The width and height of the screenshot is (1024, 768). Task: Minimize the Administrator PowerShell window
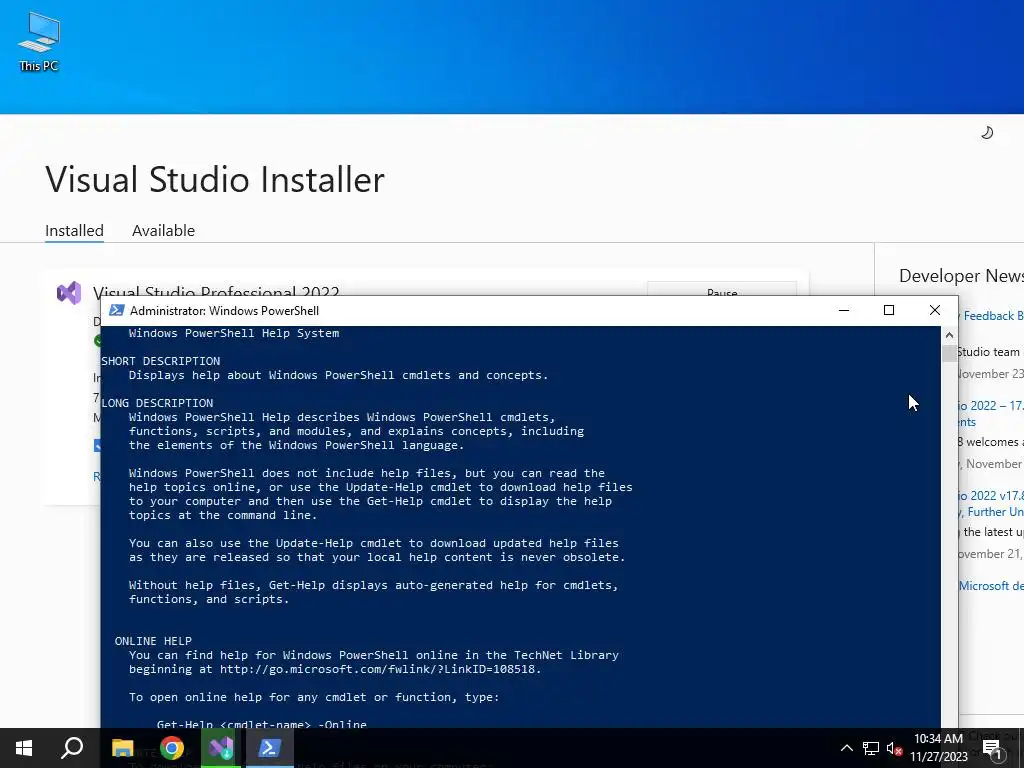tap(844, 310)
